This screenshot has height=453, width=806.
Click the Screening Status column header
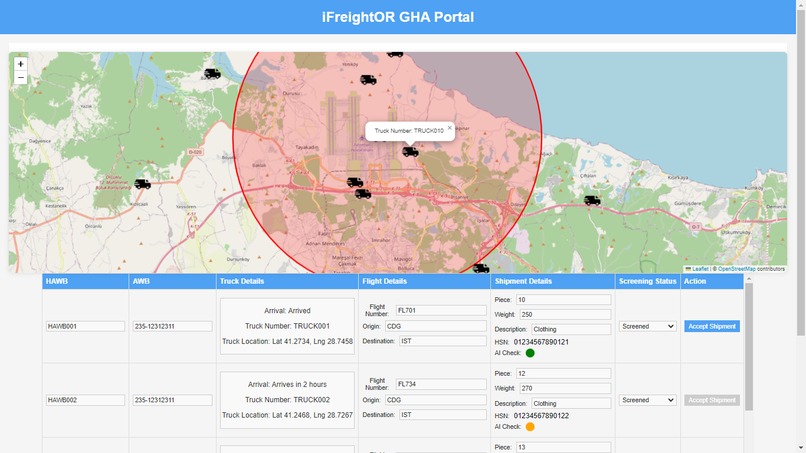point(648,281)
